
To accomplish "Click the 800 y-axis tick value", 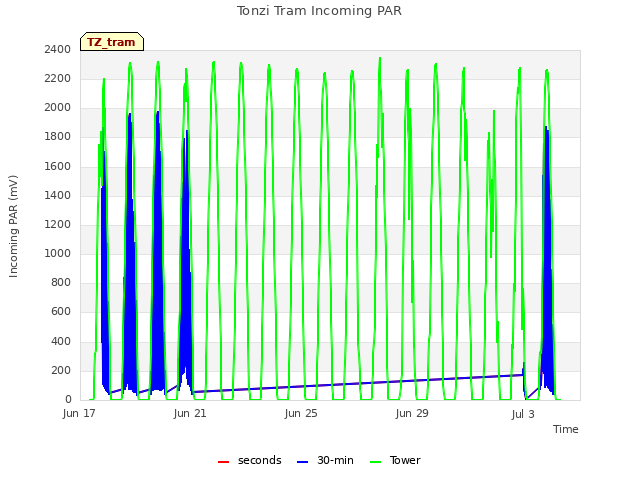I will point(61,282).
